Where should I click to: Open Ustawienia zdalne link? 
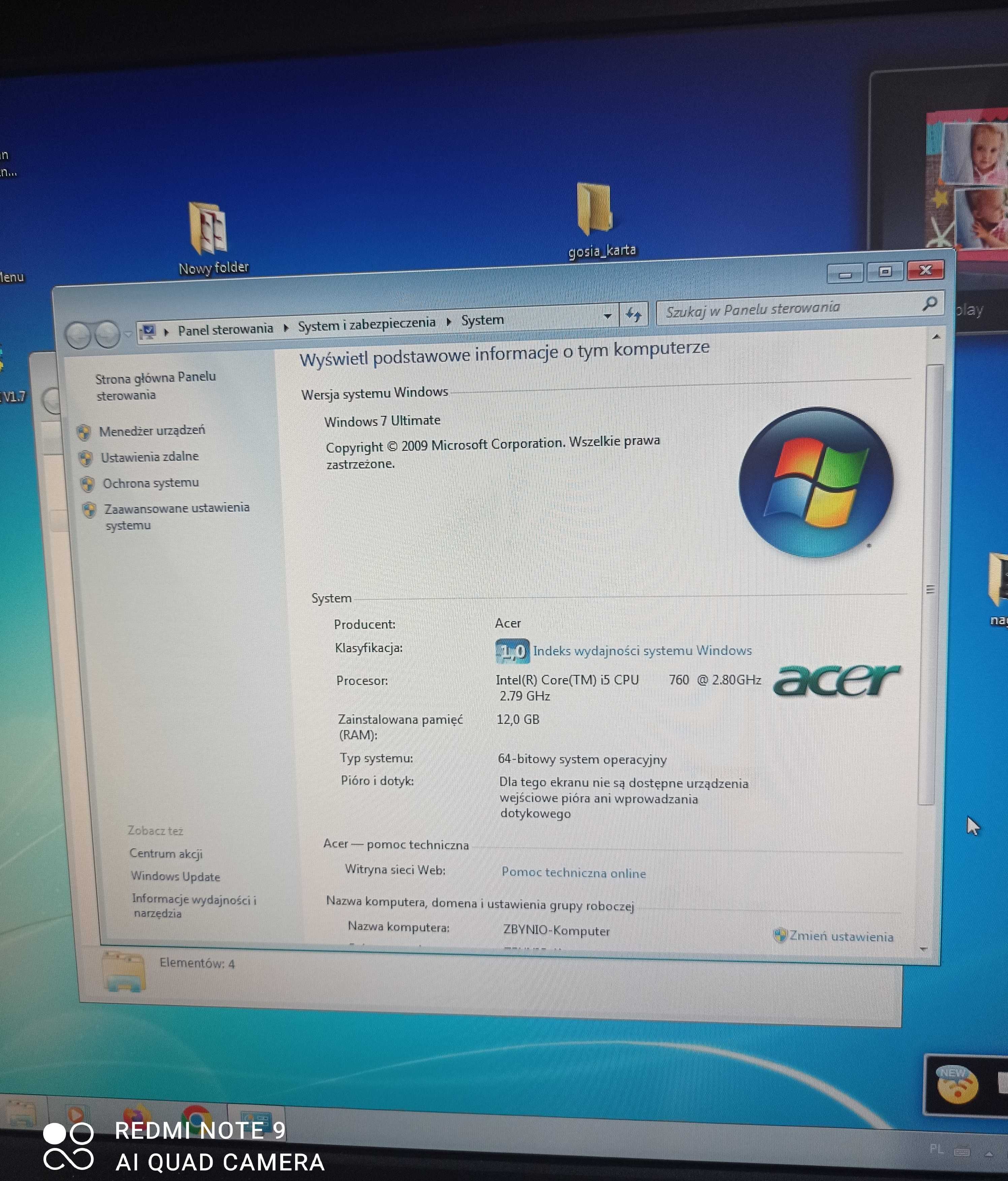tap(150, 457)
